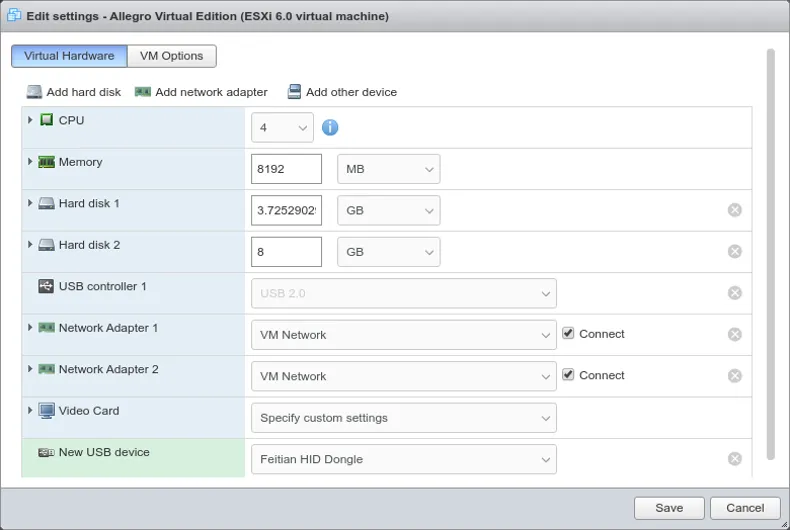The height and width of the screenshot is (530, 790).
Task: Toggle Connect checkbox for Network Adapter 2
Action: (x=568, y=375)
